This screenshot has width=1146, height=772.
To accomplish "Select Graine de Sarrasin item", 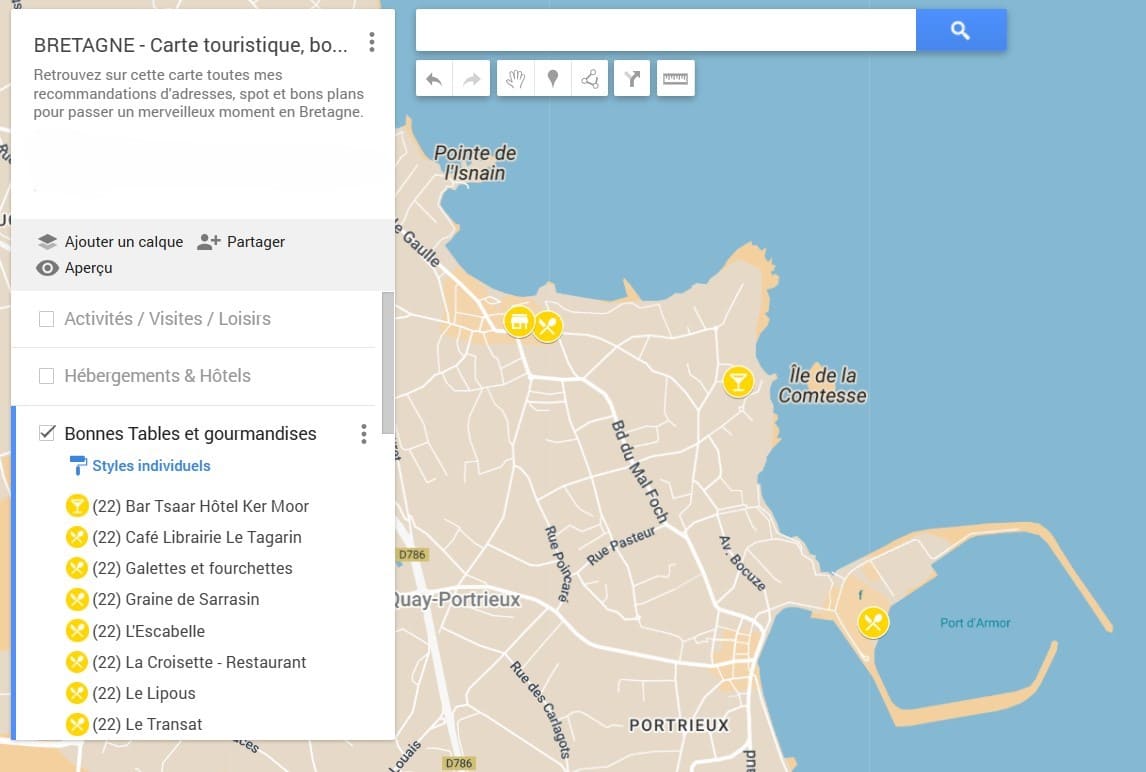I will pos(175,599).
